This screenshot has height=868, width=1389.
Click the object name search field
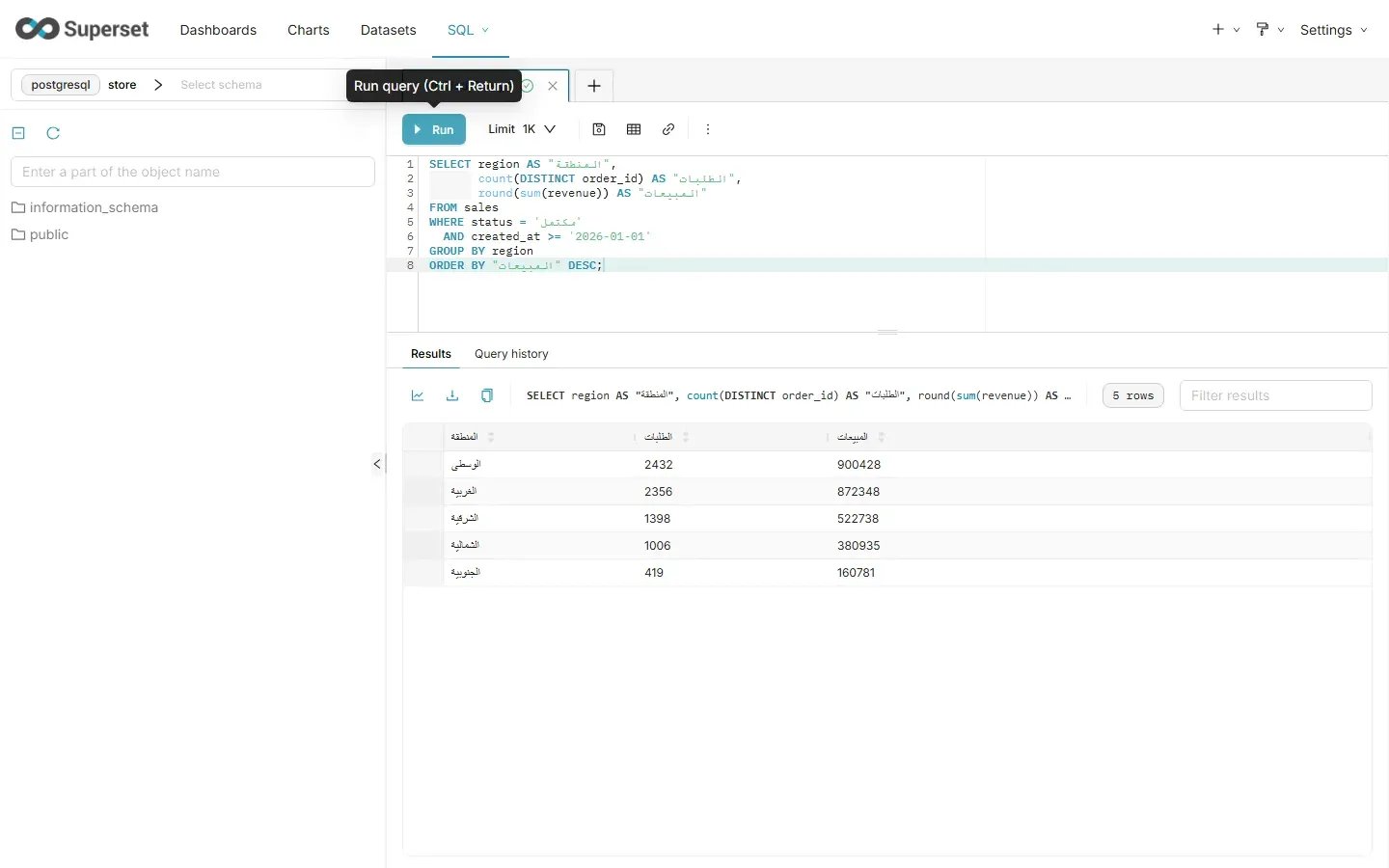[x=193, y=172]
